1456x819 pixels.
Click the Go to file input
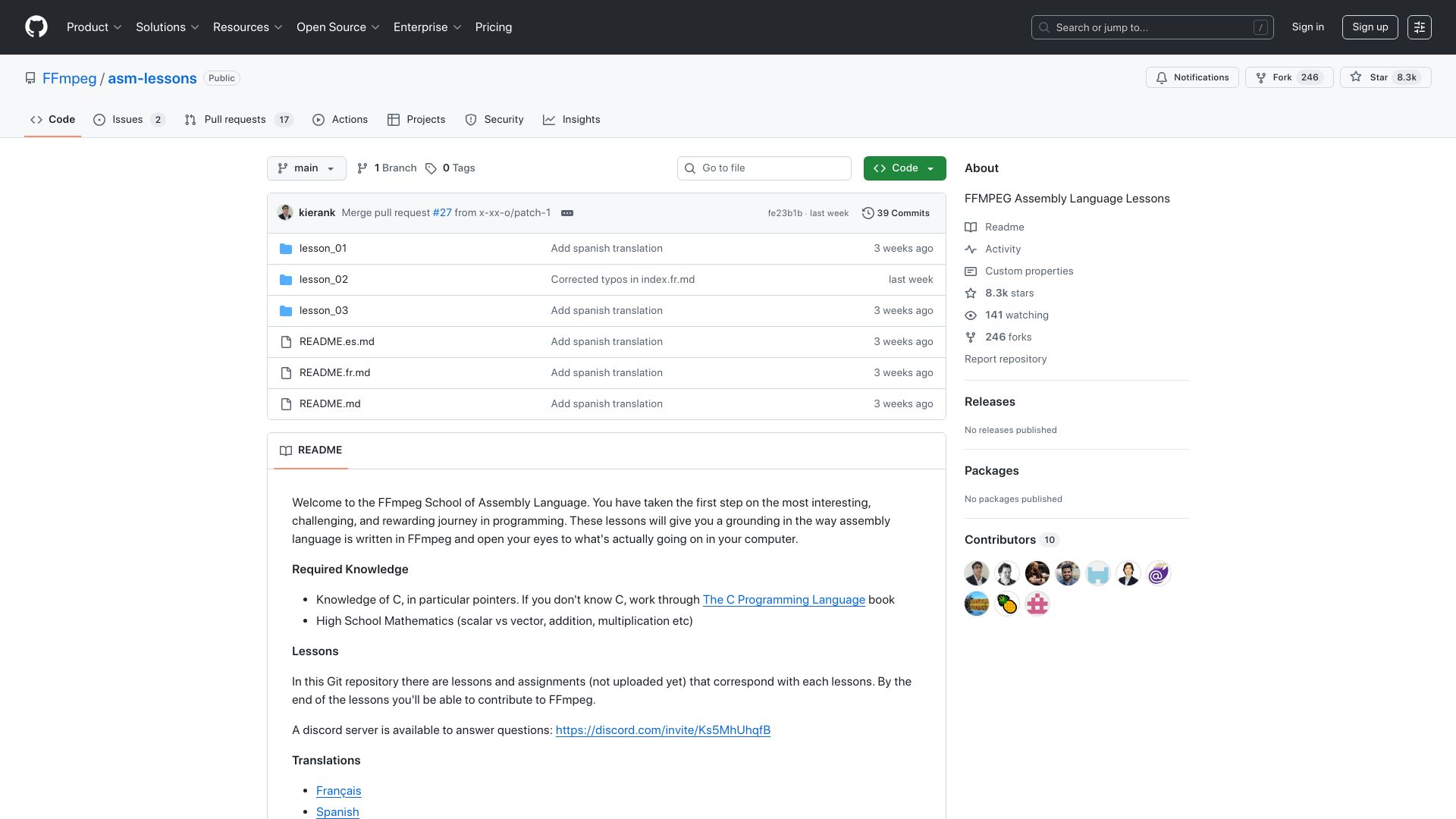(x=764, y=168)
